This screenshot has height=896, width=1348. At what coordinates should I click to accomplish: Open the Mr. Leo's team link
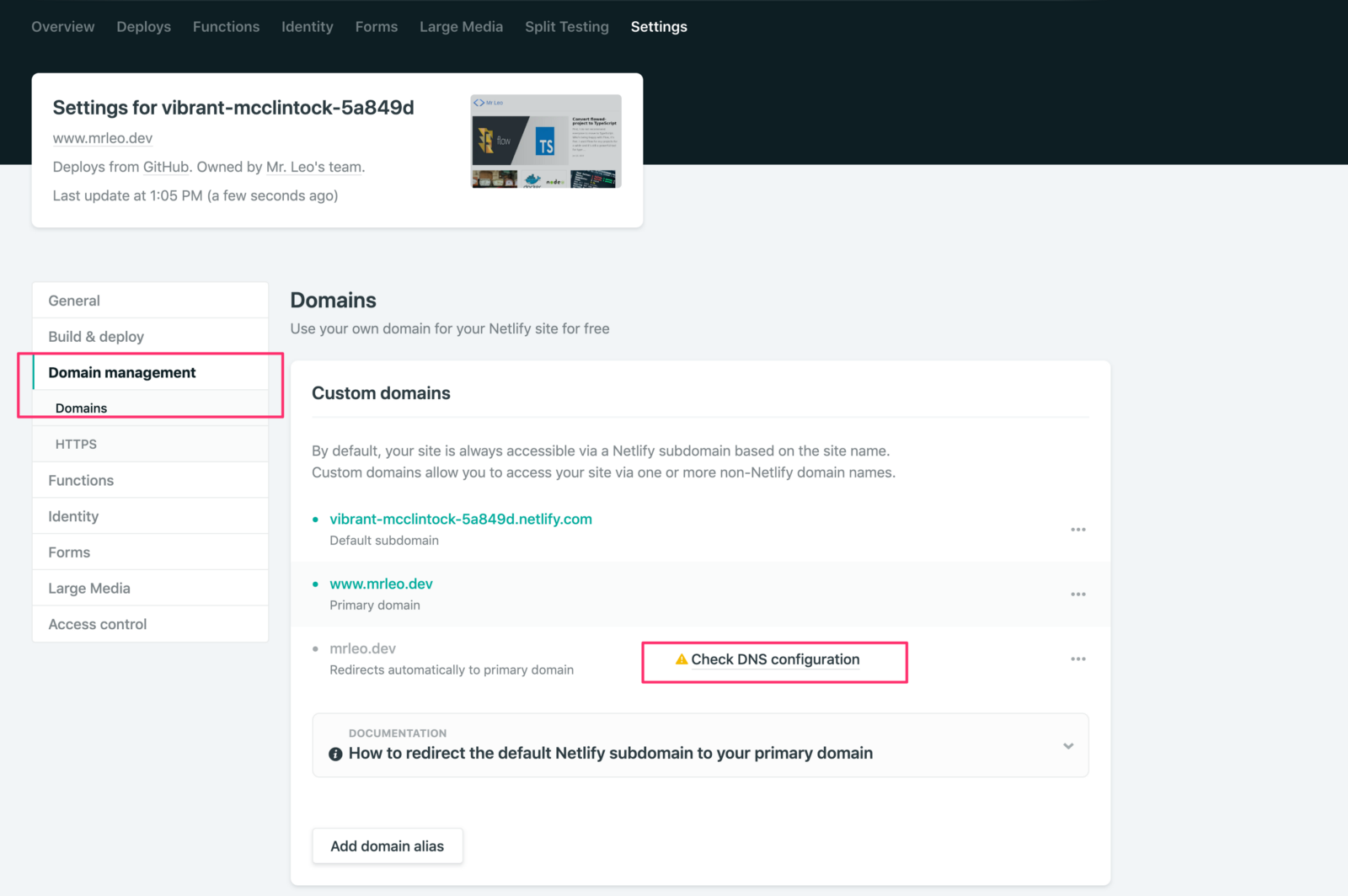tap(314, 167)
